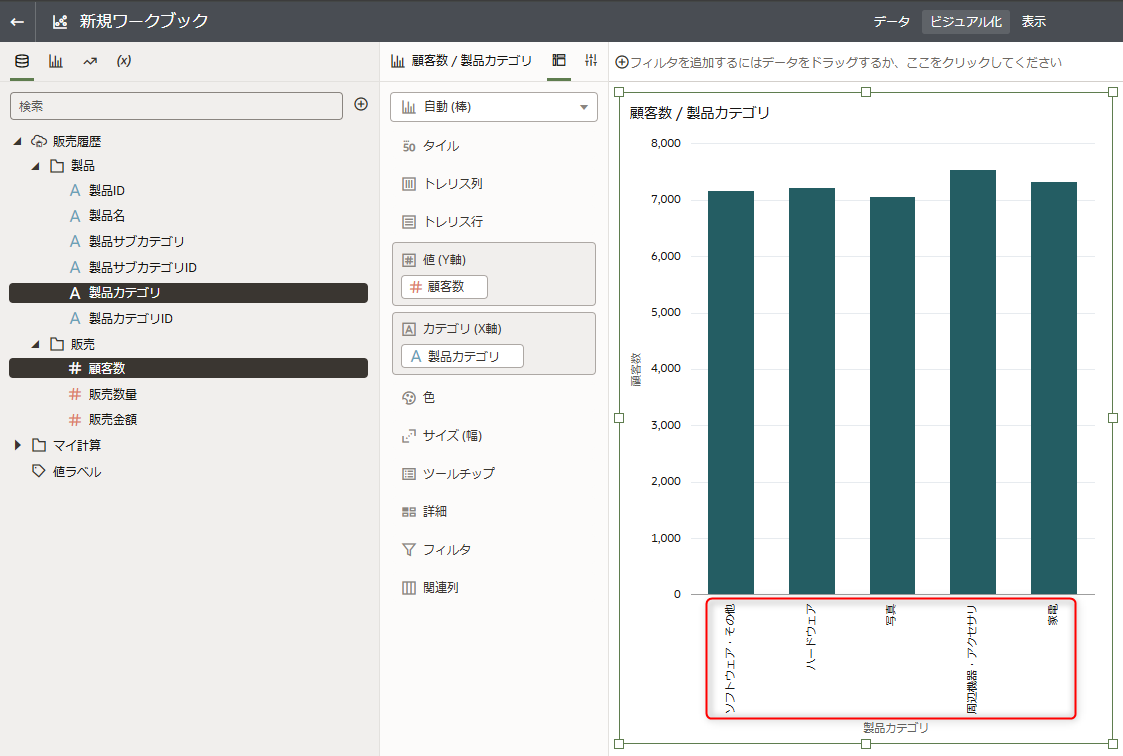
Task: Select the 値ラベル tag item
Action: [x=67, y=471]
